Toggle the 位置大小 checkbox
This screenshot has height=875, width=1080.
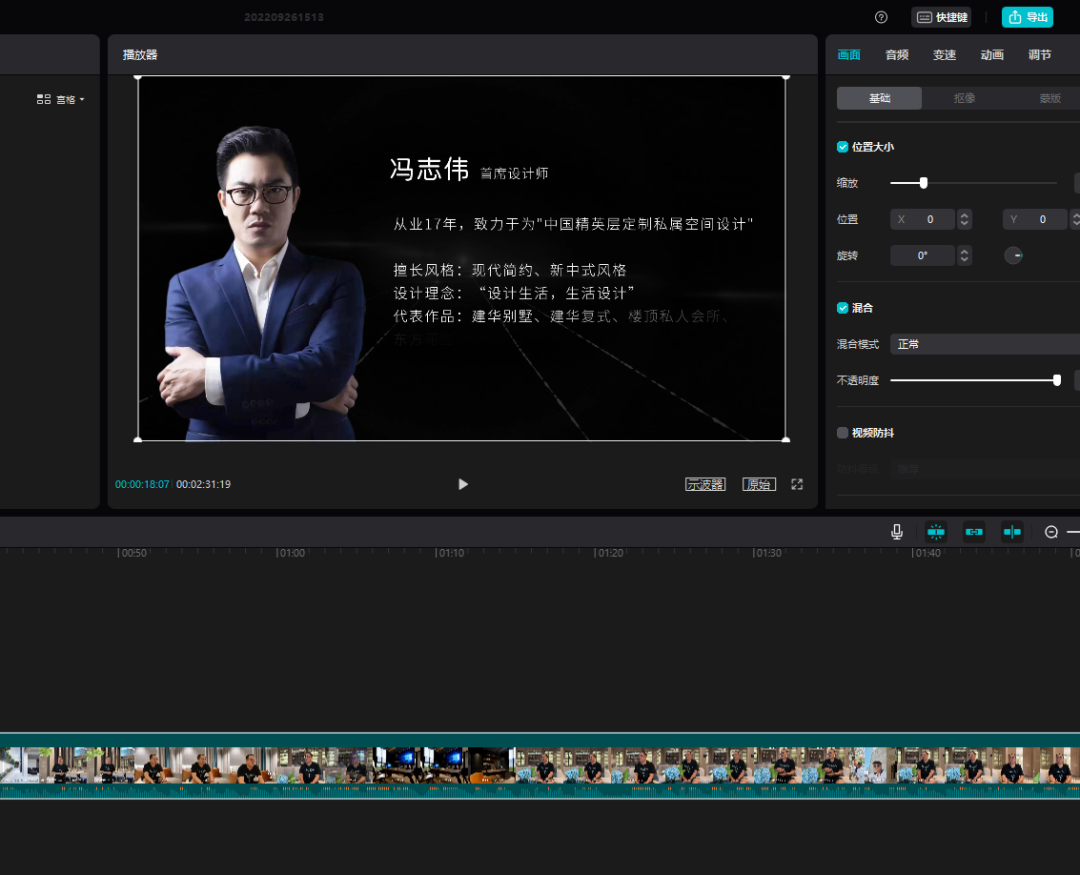click(842, 147)
